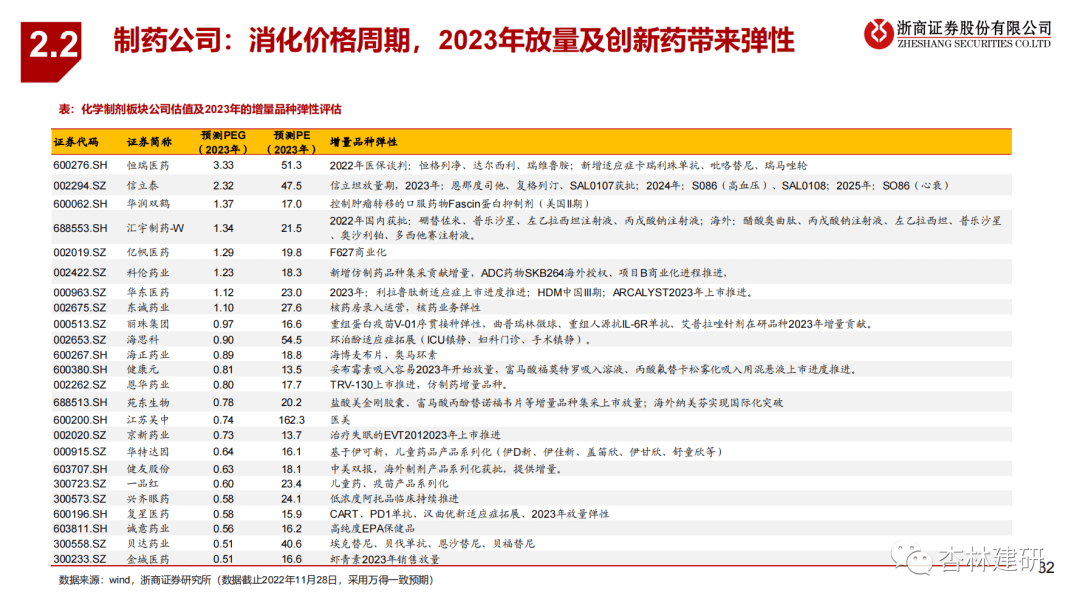Select stock code 600062.SH
The width and height of the screenshot is (1080, 607).
coord(80,204)
